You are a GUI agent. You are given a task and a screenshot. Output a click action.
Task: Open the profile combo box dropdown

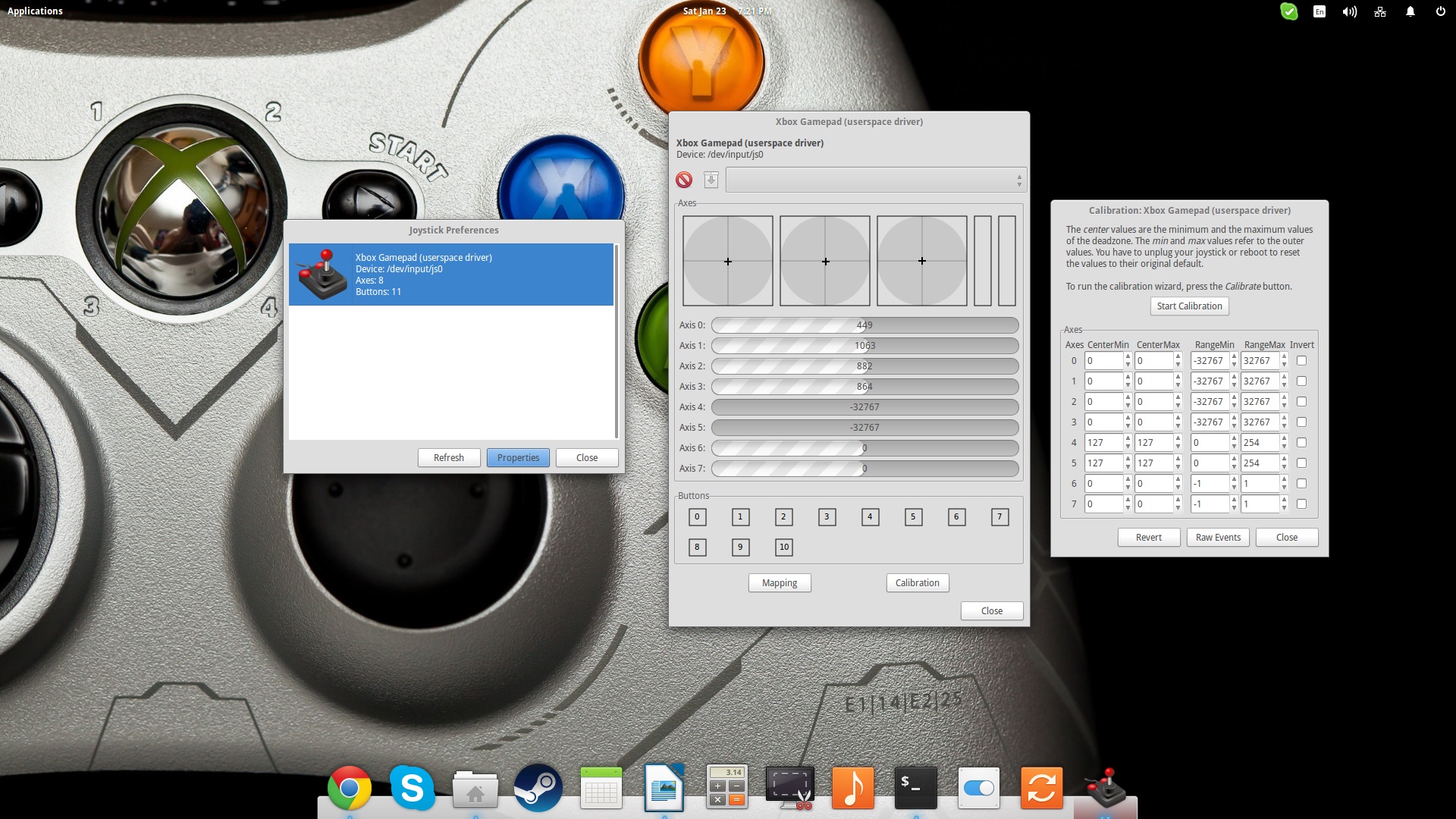(x=876, y=180)
